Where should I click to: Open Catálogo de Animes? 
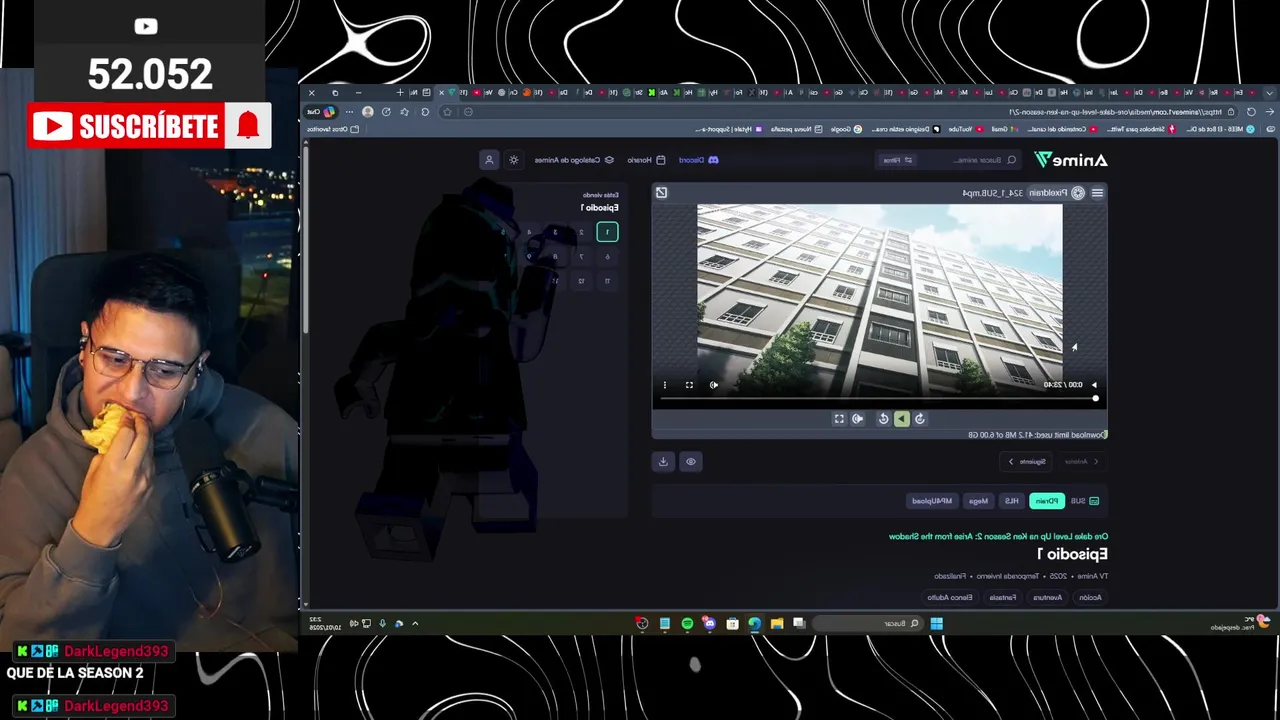pos(574,160)
